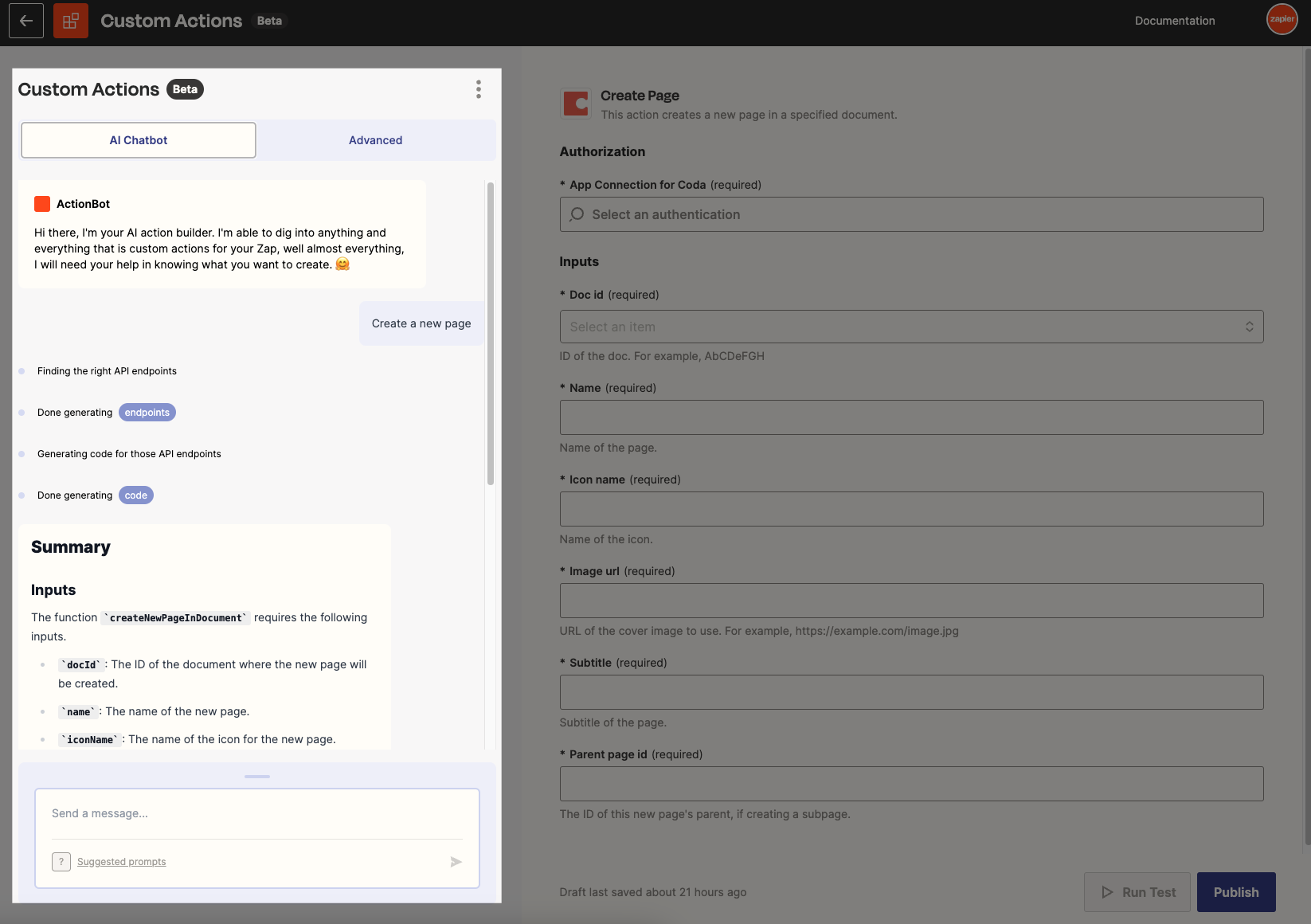
Task: Click 'Finding the right API endpoints' text
Action: tap(107, 371)
